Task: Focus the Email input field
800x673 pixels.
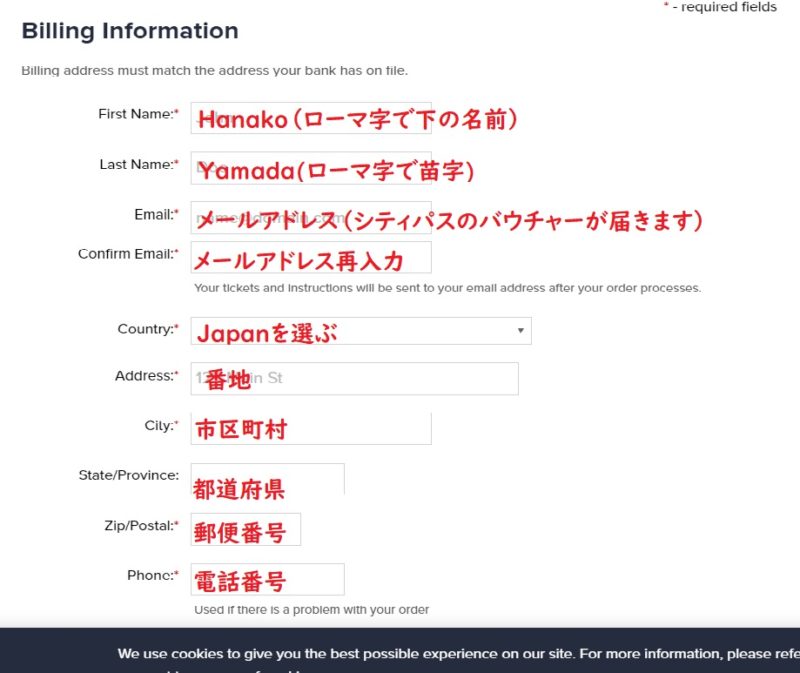Action: point(311,218)
